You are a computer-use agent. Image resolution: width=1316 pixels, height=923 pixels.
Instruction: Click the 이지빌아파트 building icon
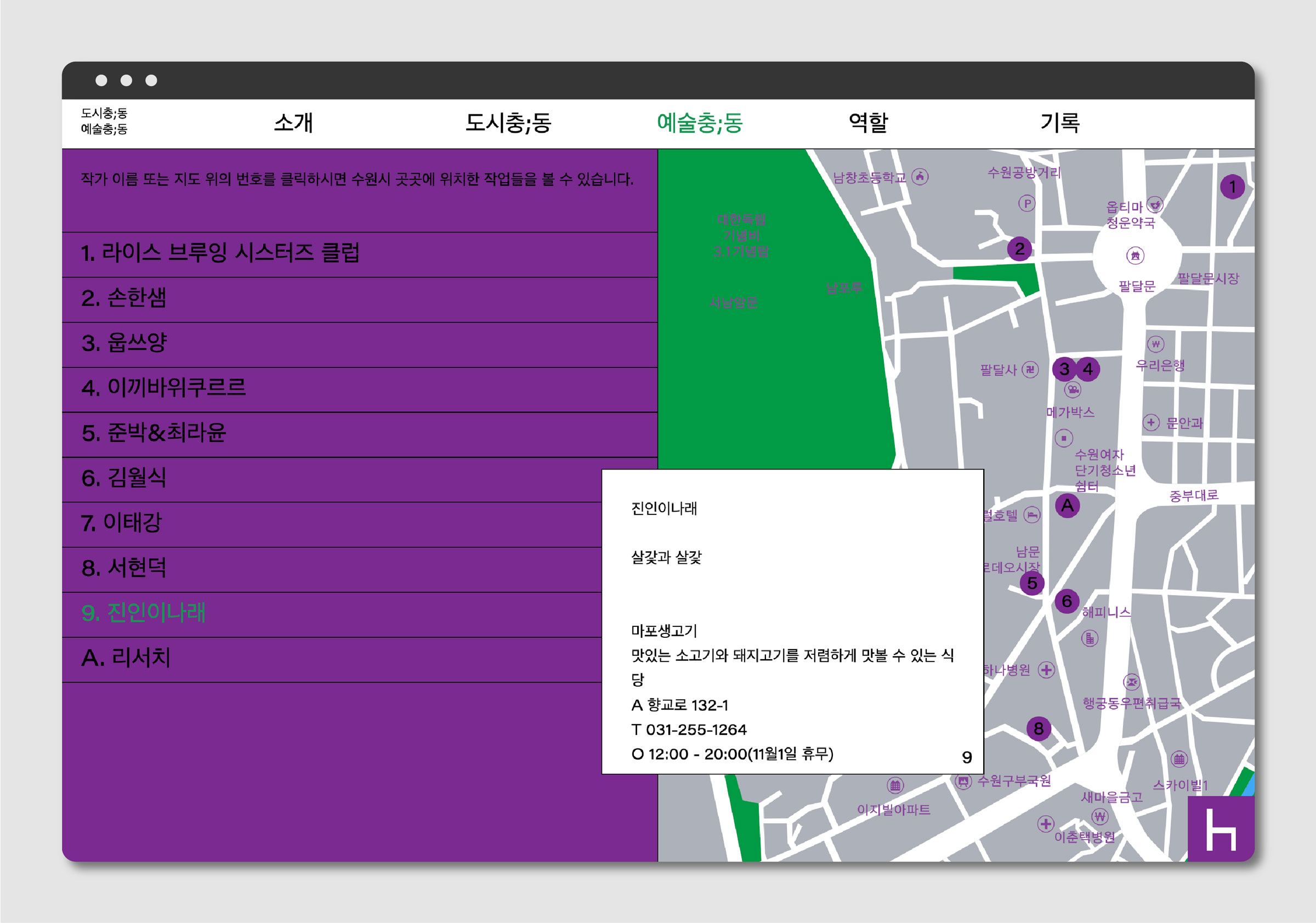pos(895,785)
